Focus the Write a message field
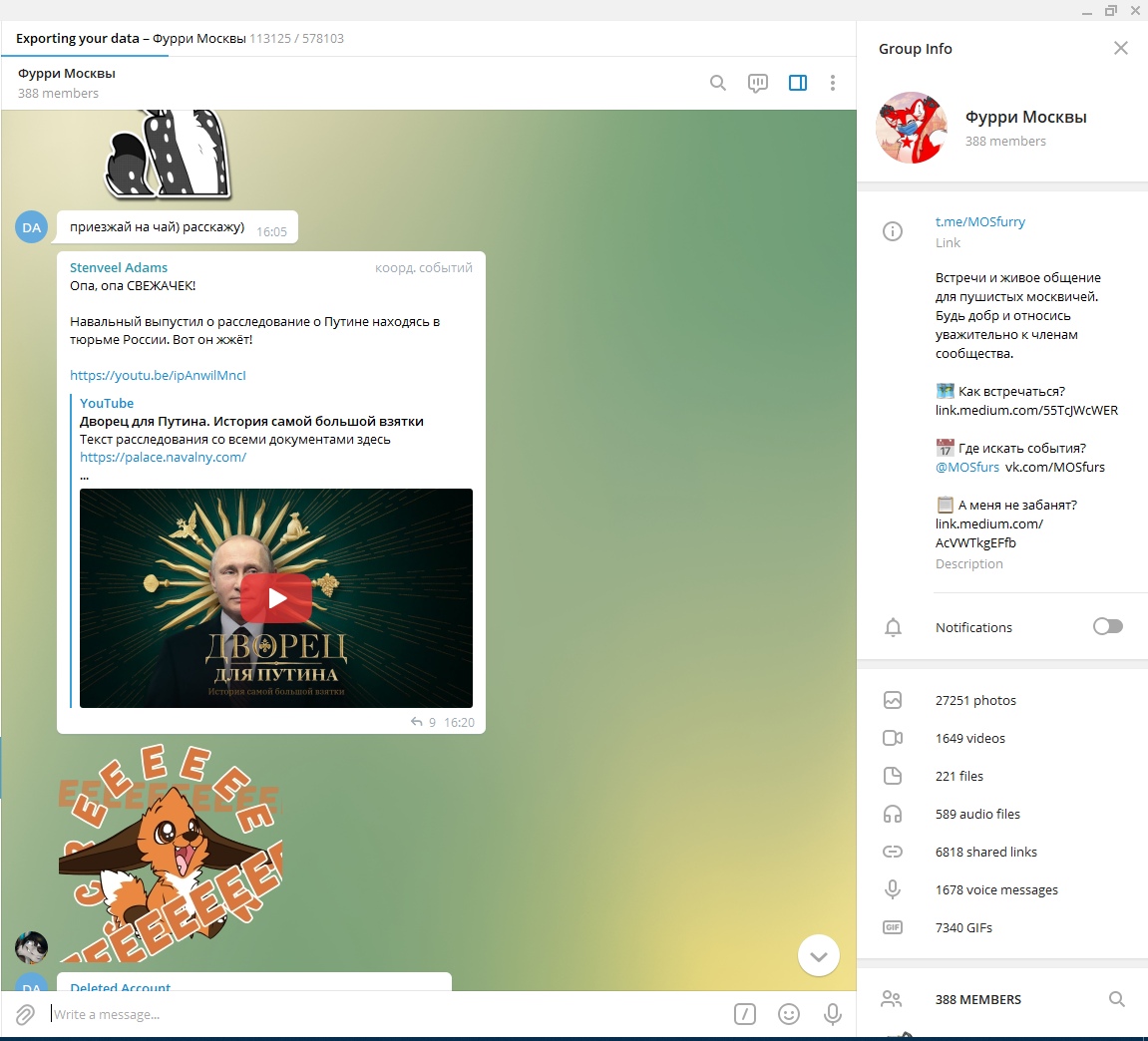Screen dimensions: 1148x1041 [388, 1015]
